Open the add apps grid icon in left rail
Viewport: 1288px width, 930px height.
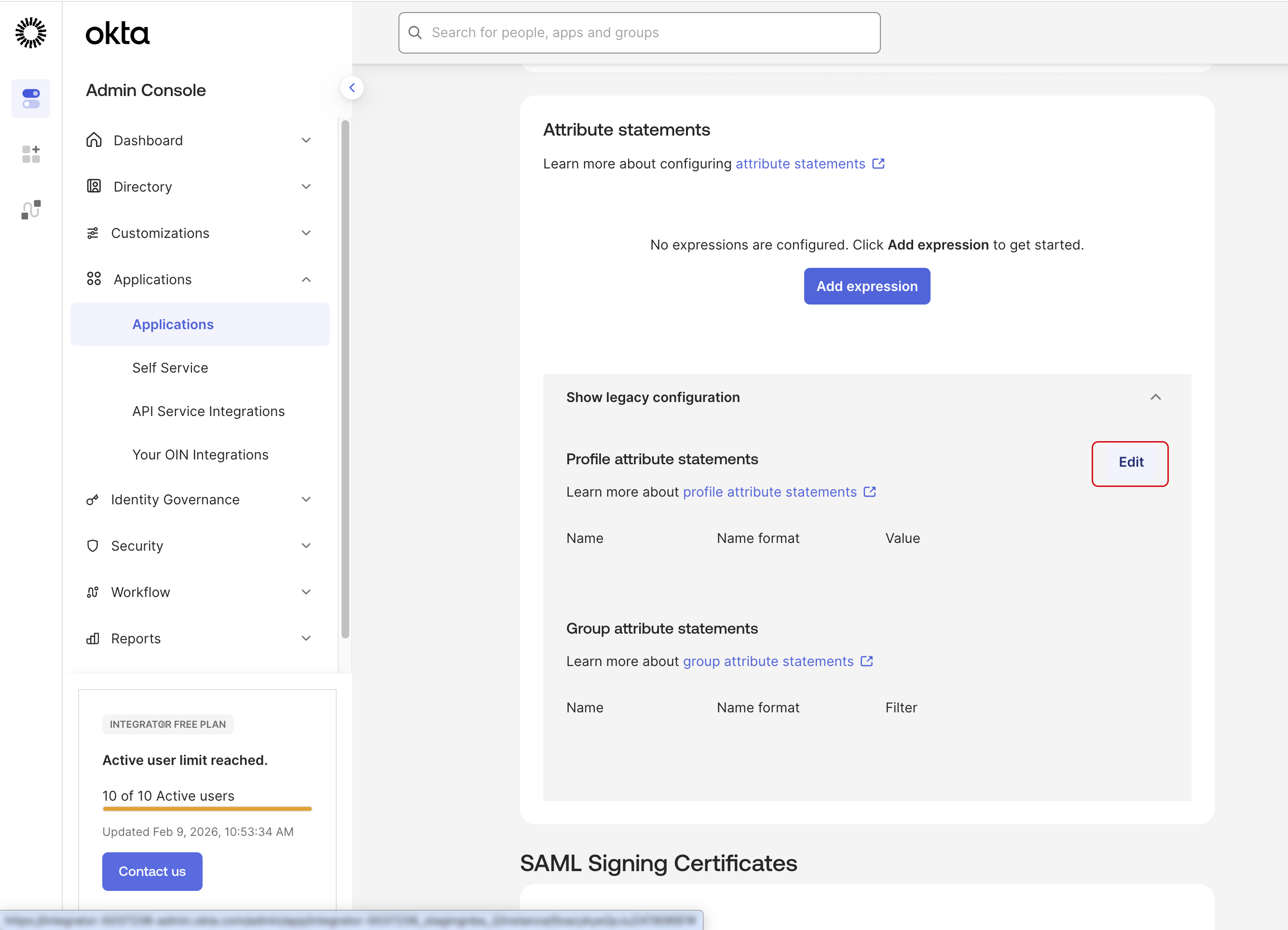pos(31,154)
